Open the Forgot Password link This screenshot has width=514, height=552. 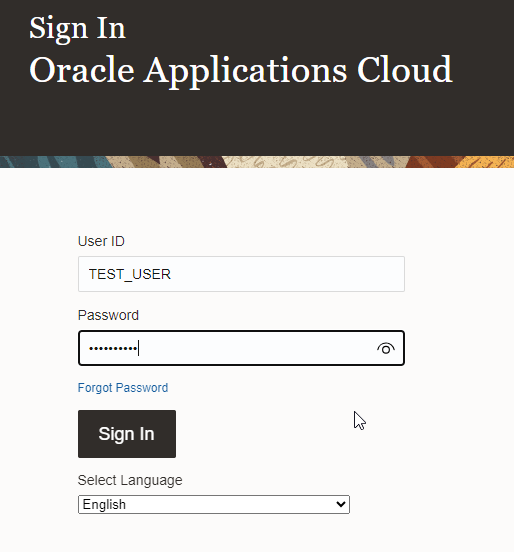click(x=123, y=388)
